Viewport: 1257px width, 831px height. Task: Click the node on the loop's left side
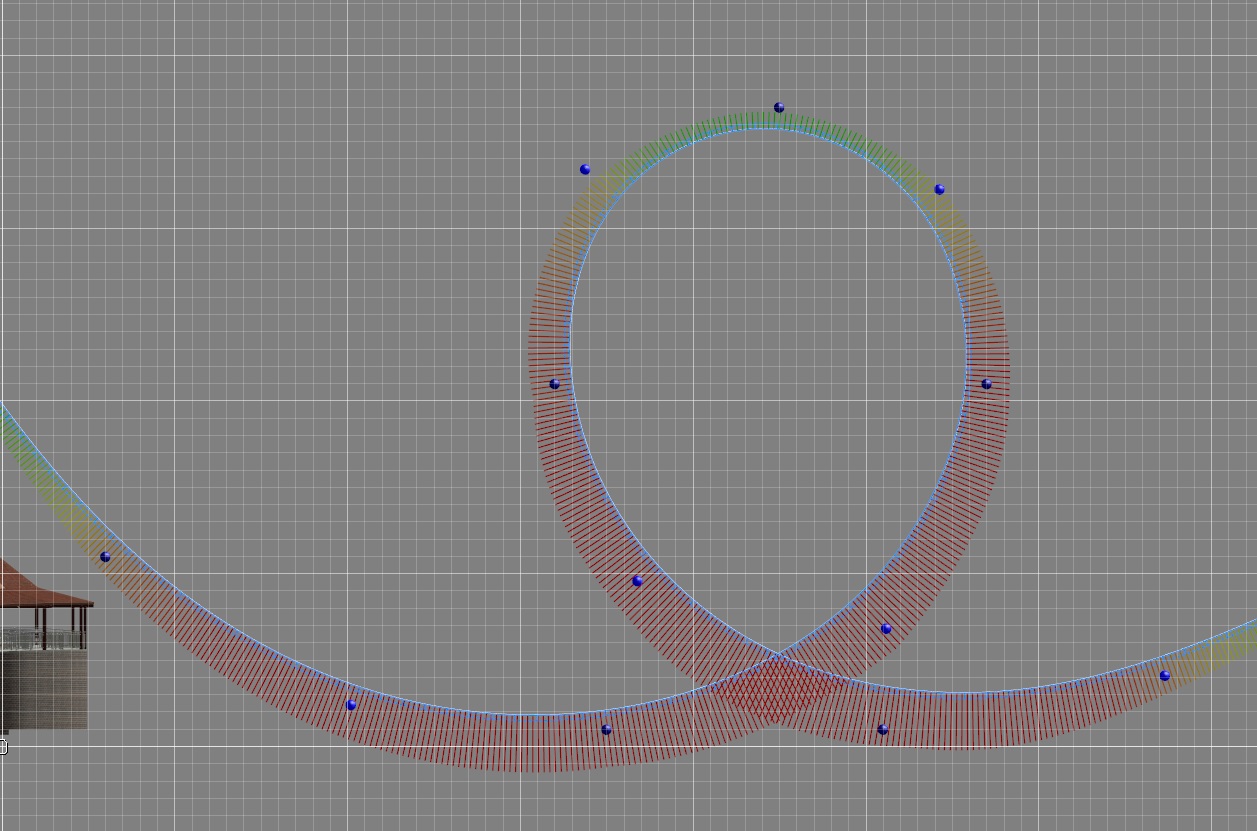555,384
